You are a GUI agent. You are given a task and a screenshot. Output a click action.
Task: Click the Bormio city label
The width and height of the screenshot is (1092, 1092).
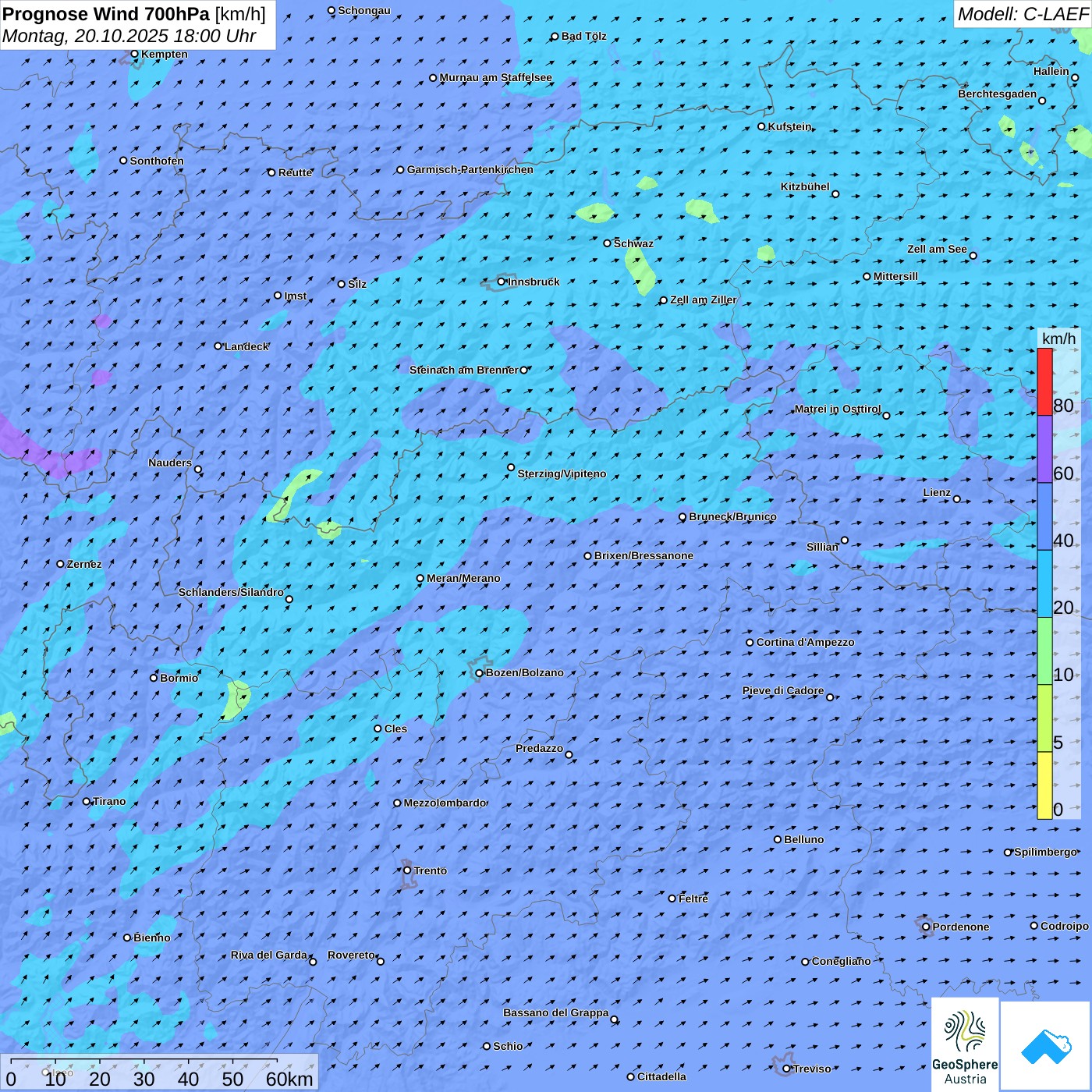(x=179, y=678)
